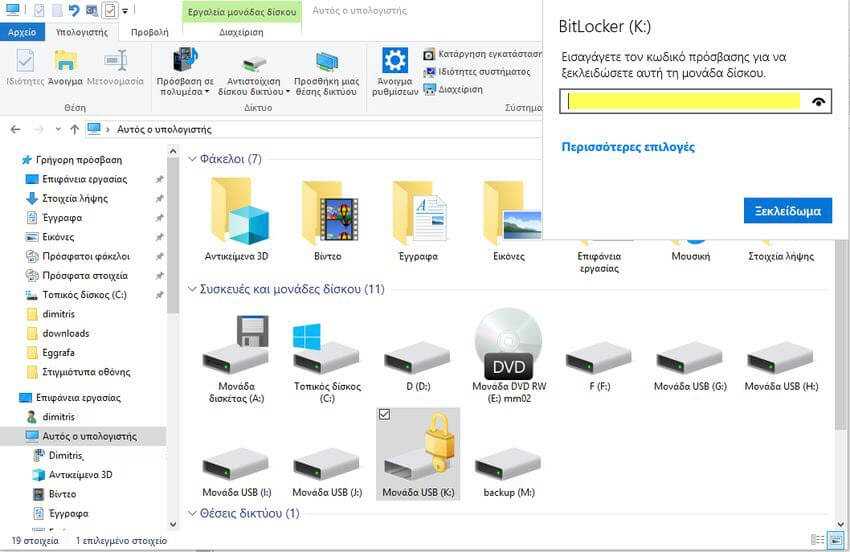Click the navigation pane scroll up arrow
Viewport: 850px width, 552px height.
click(173, 151)
